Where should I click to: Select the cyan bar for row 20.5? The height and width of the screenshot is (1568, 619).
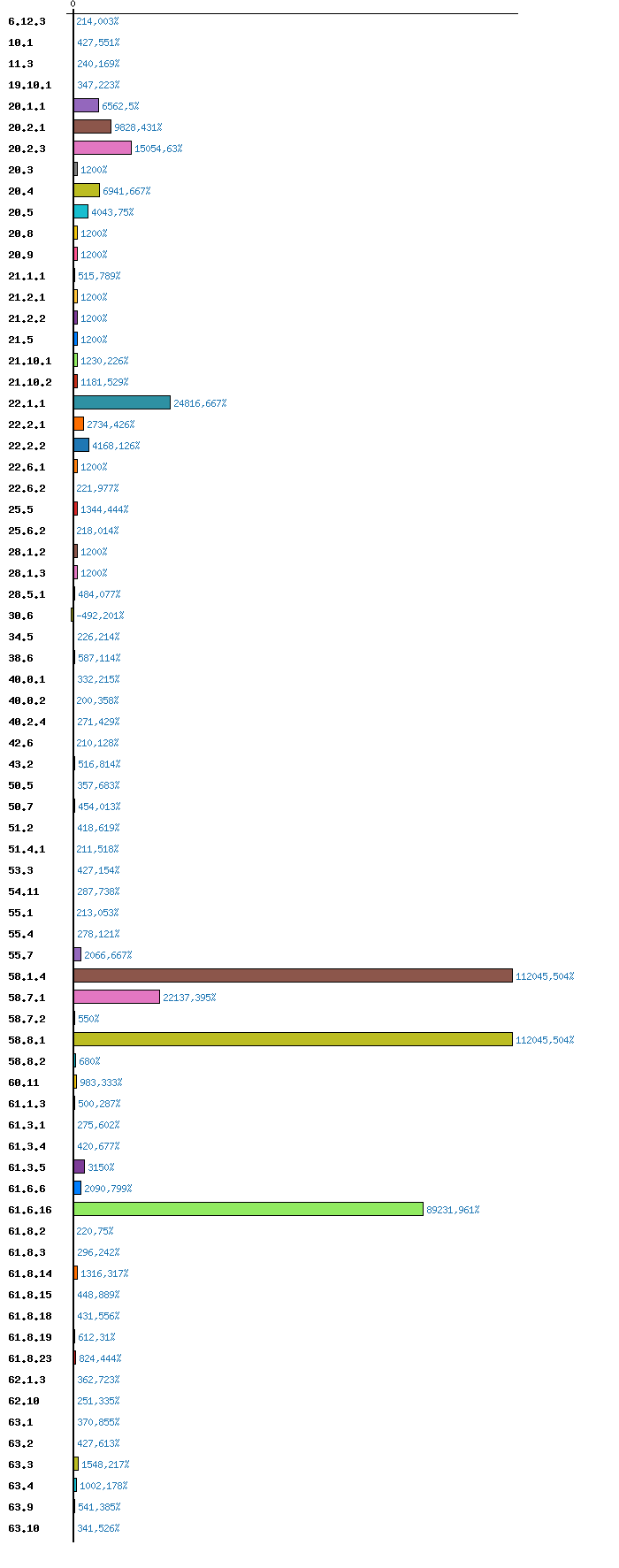[x=80, y=211]
